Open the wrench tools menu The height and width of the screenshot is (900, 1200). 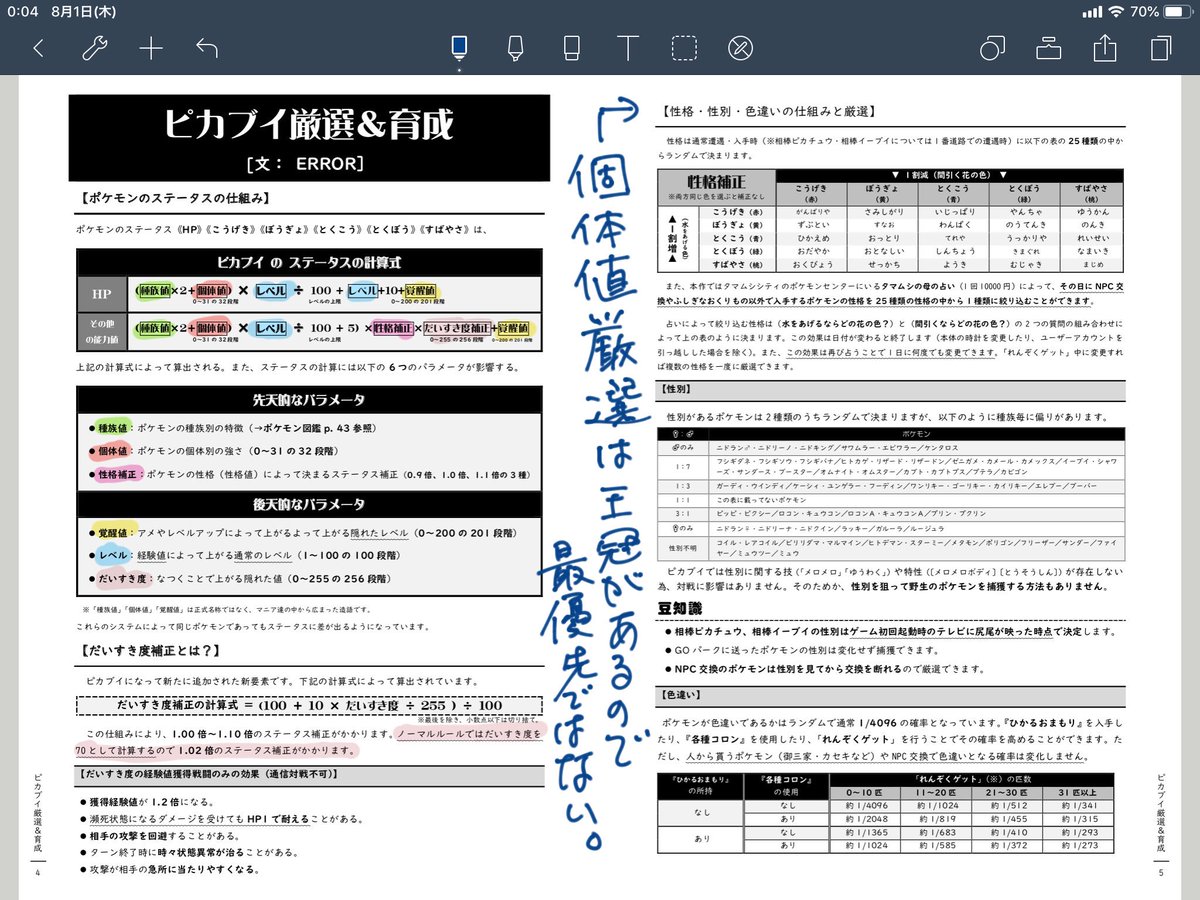(x=93, y=47)
